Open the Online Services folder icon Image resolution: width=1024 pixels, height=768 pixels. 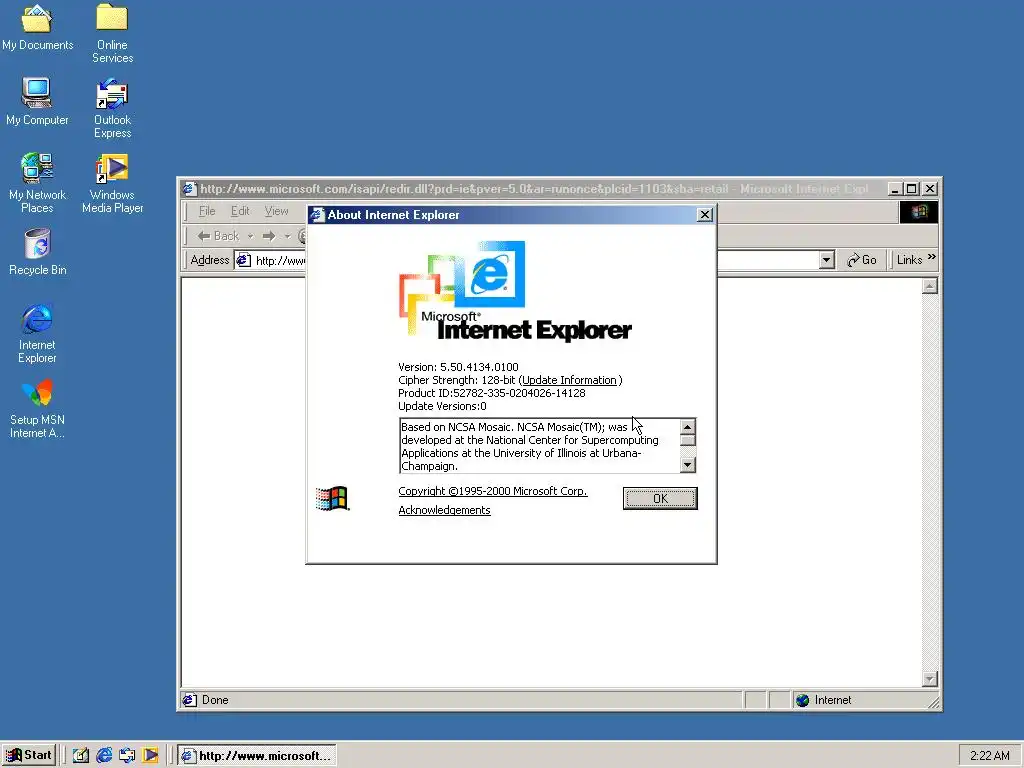pyautogui.click(x=112, y=33)
